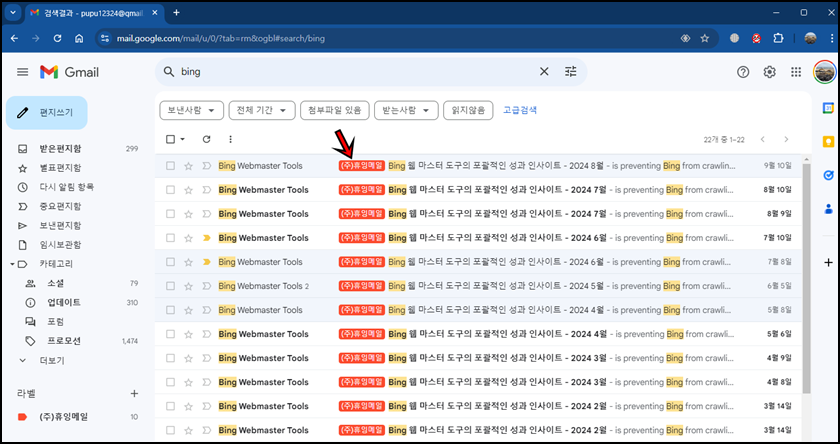Click the Gmail logo
The image size is (840, 444).
point(69,72)
